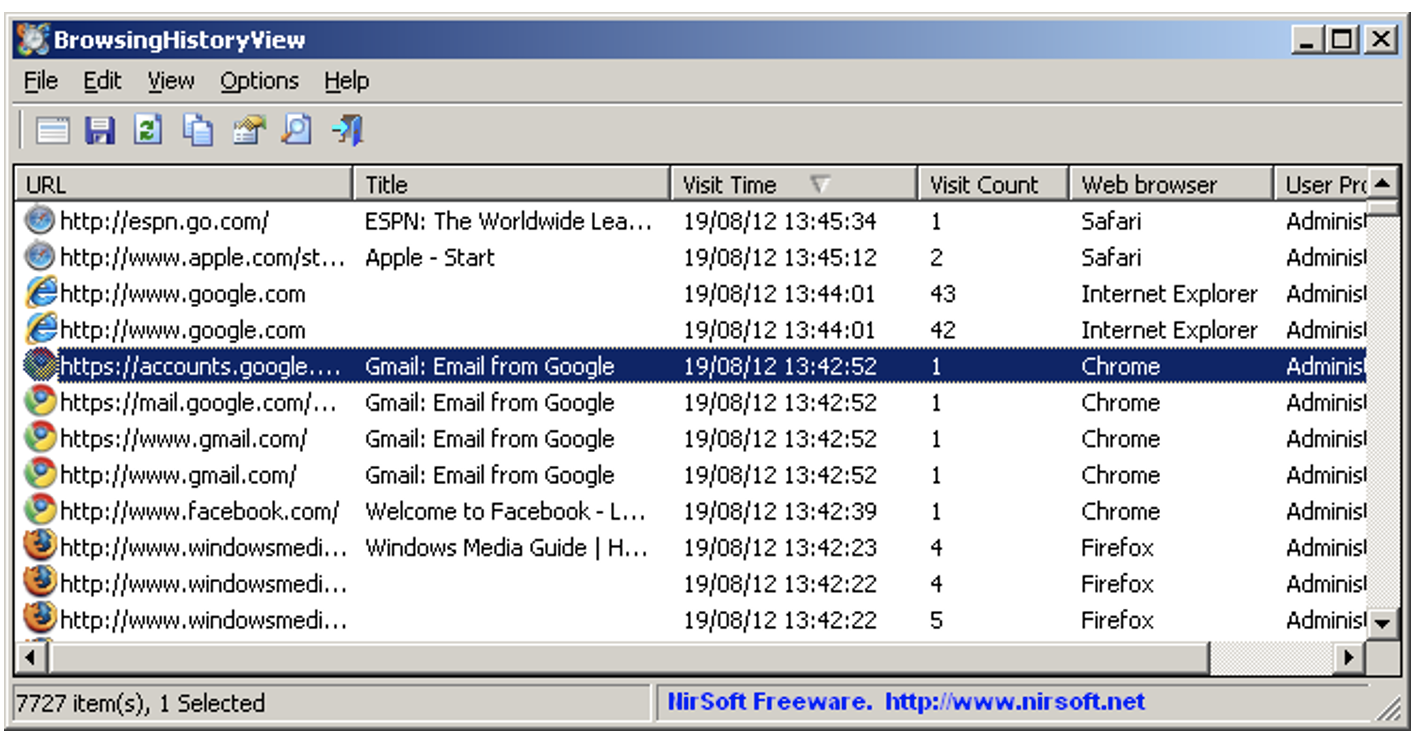Click the visit count 5 cell
The width and height of the screenshot is (1412, 732).
point(936,620)
